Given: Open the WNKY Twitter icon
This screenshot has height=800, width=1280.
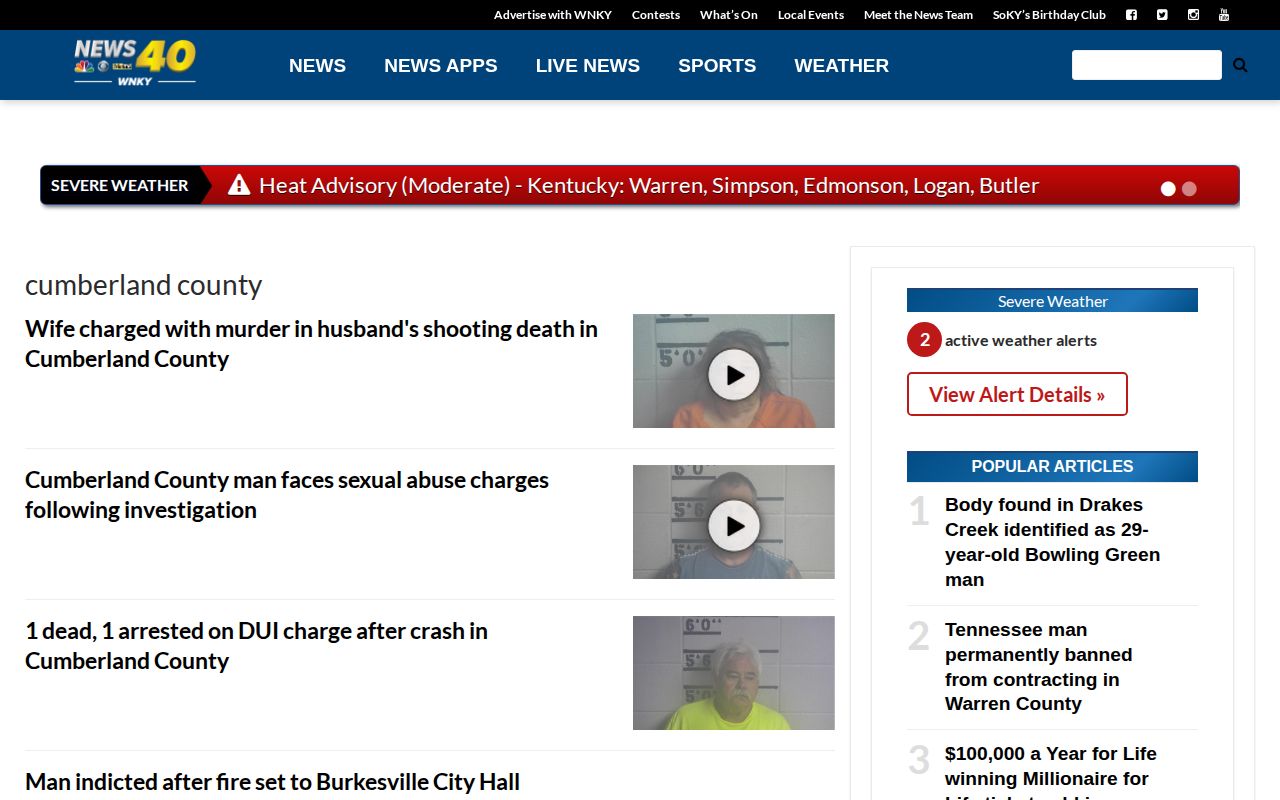Looking at the screenshot, I should (x=1162, y=15).
